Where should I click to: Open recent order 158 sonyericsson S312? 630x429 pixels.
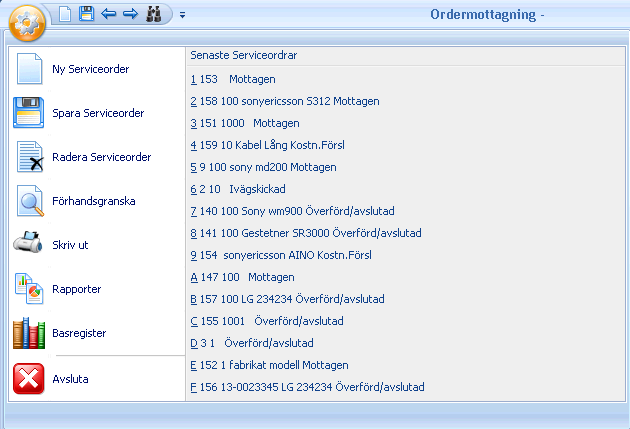285,101
